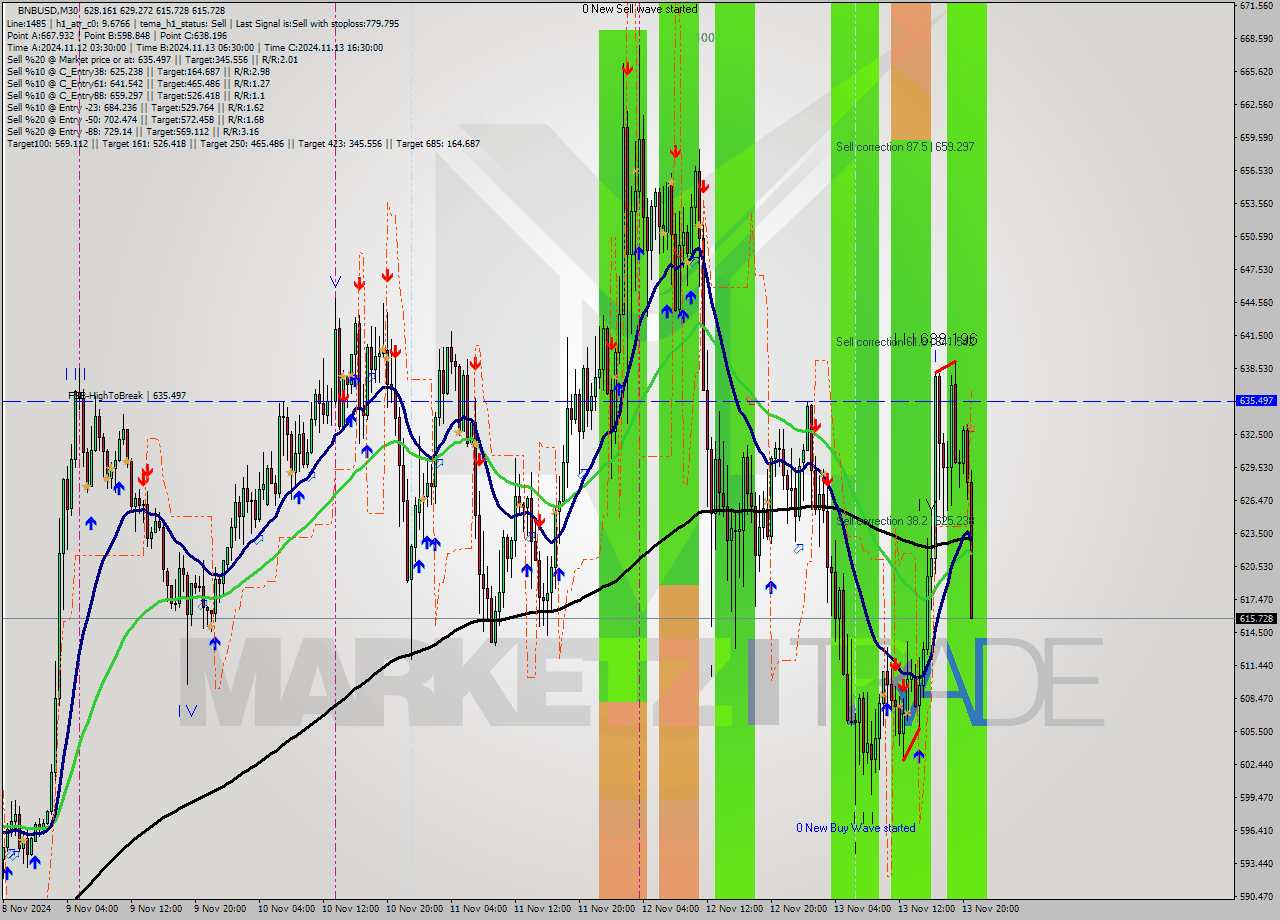Select the 'Line:1485' info line
1280x920 pixels.
[x=203, y=23]
